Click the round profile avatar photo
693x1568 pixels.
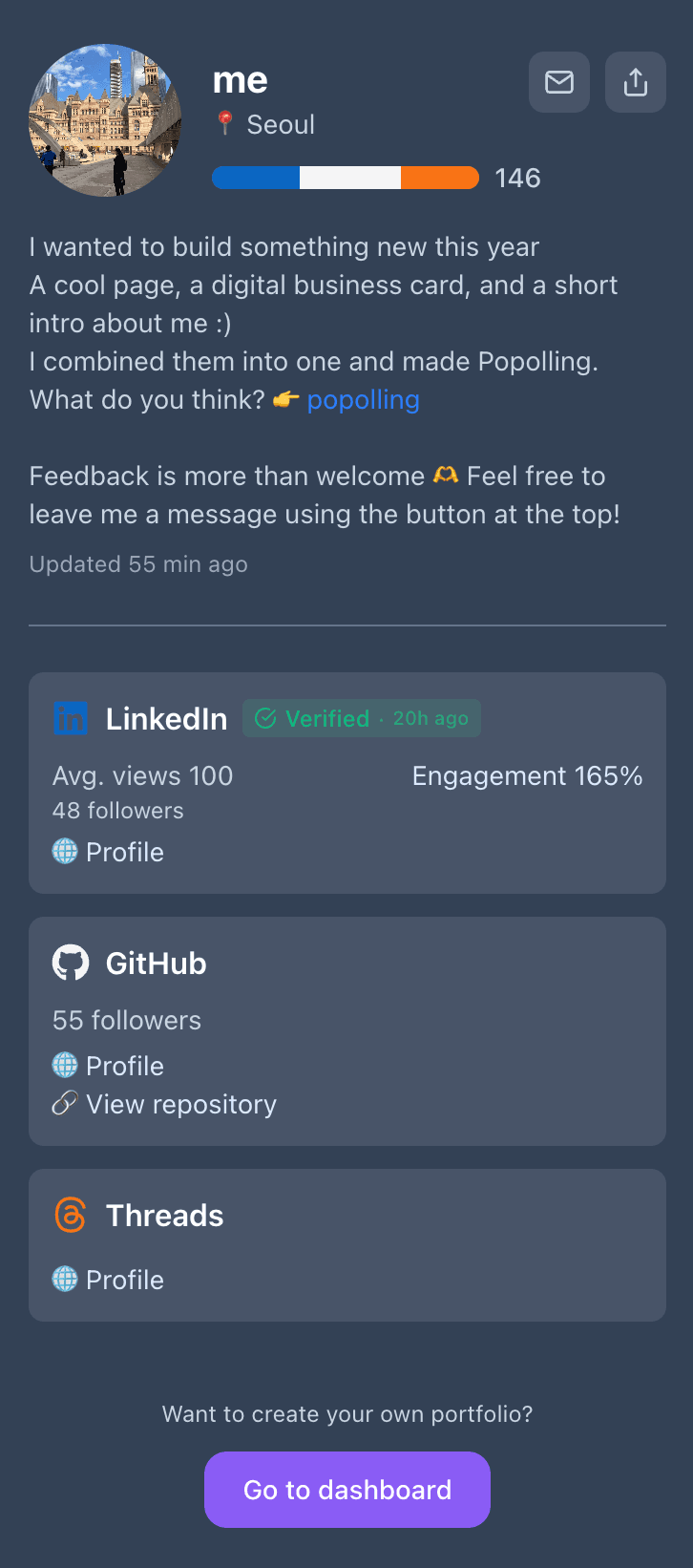105,120
